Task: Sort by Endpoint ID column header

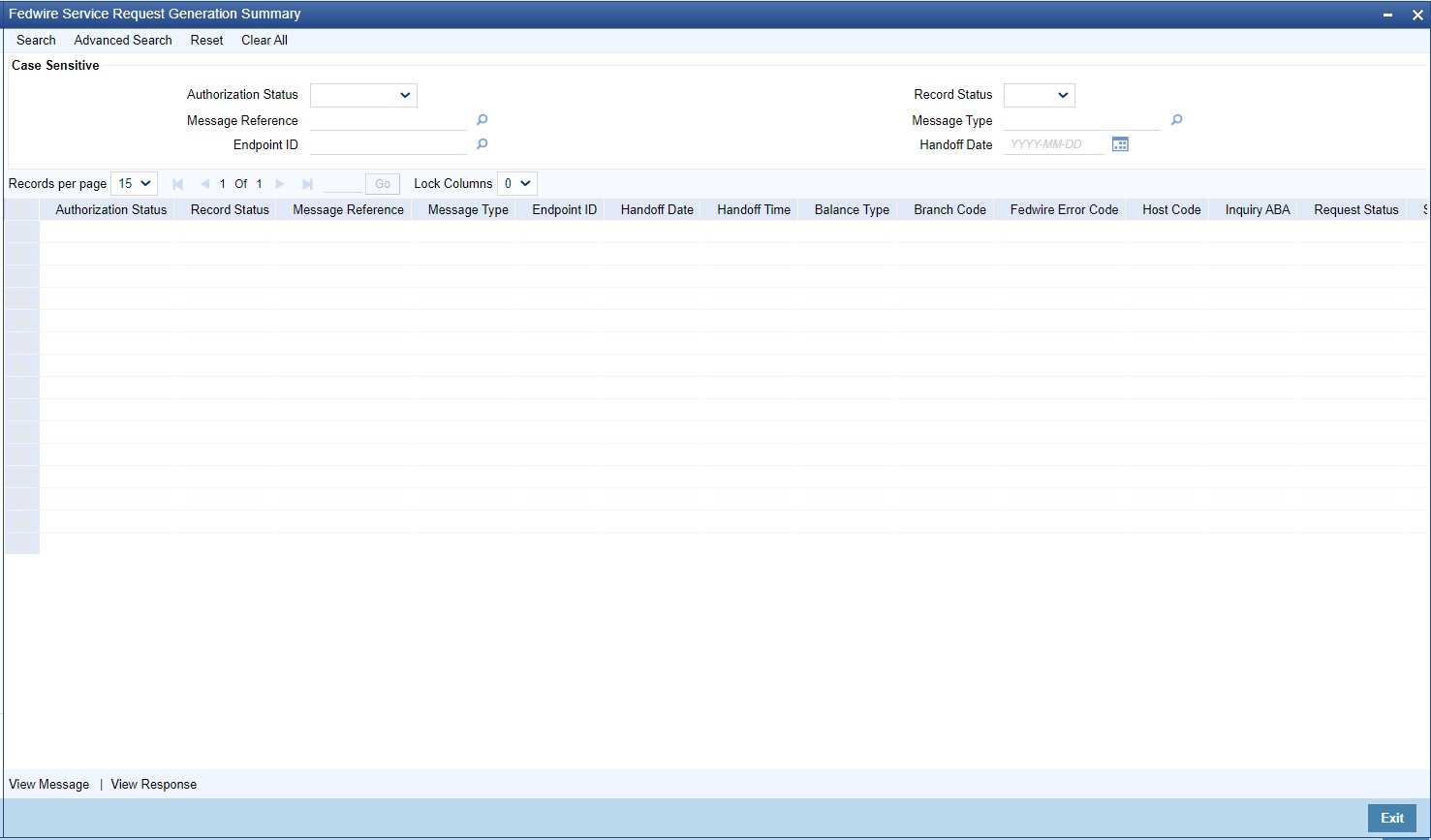Action: click(x=565, y=210)
